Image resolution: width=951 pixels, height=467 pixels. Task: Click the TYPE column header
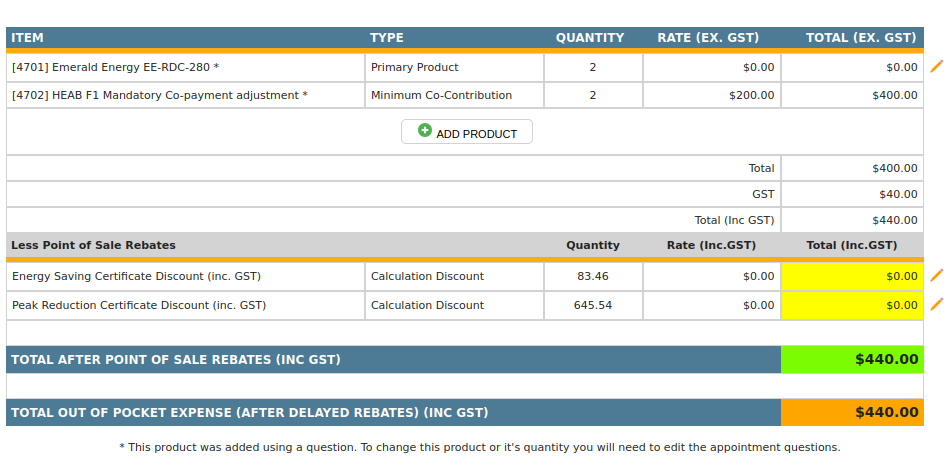click(387, 38)
